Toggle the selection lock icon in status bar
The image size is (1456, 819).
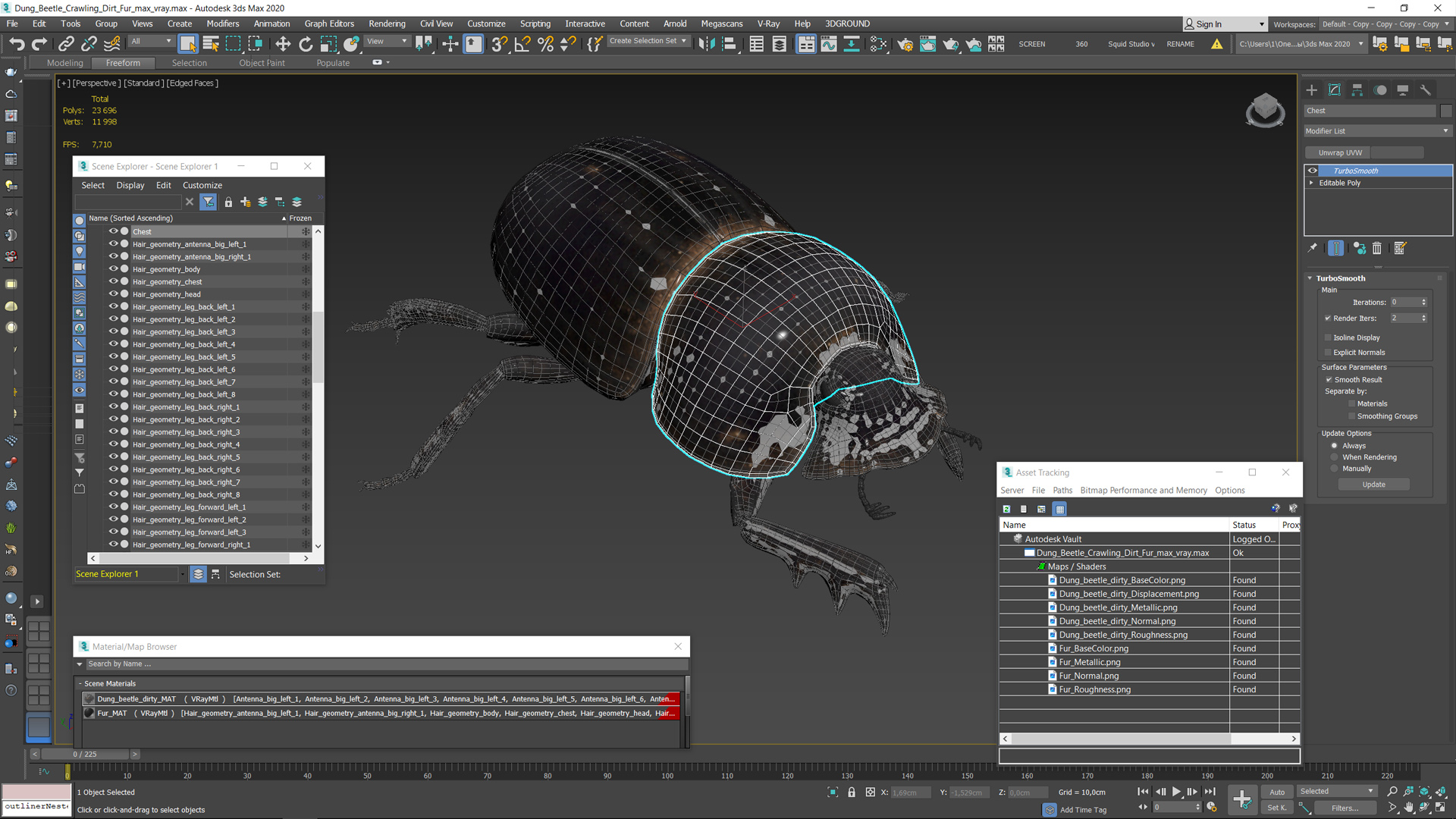[852, 792]
